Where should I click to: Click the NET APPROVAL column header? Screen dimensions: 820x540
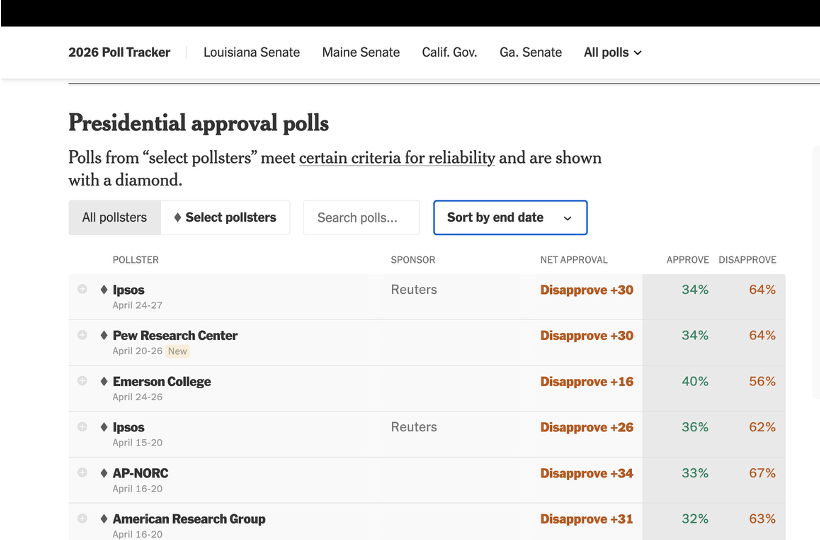[x=574, y=260]
